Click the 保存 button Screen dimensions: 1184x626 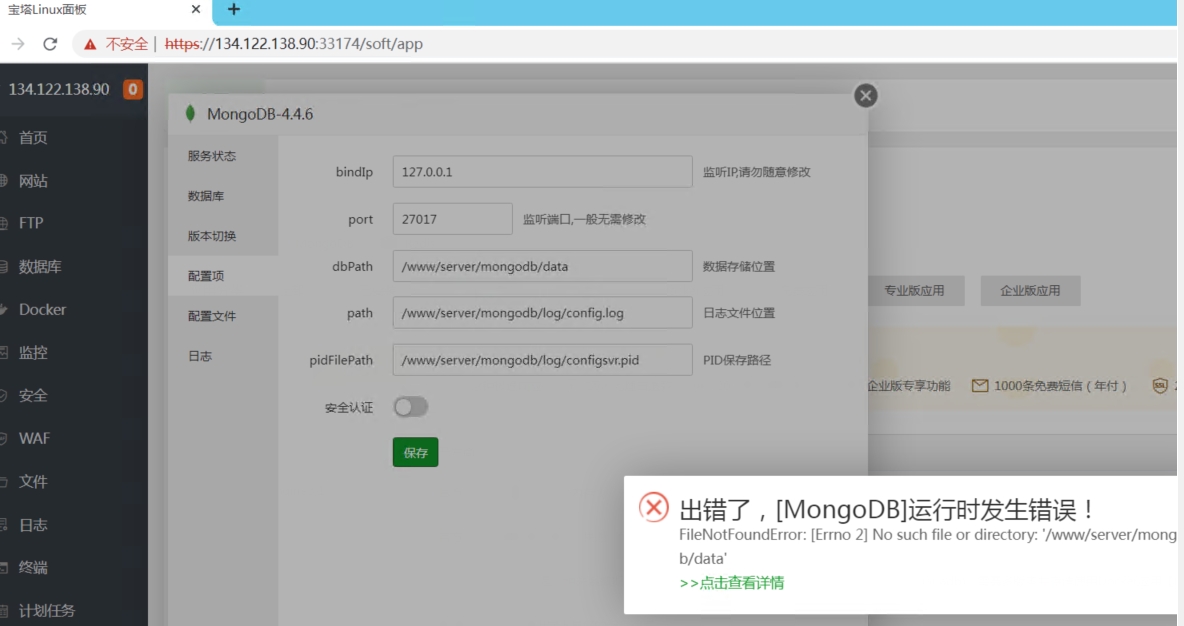(415, 452)
